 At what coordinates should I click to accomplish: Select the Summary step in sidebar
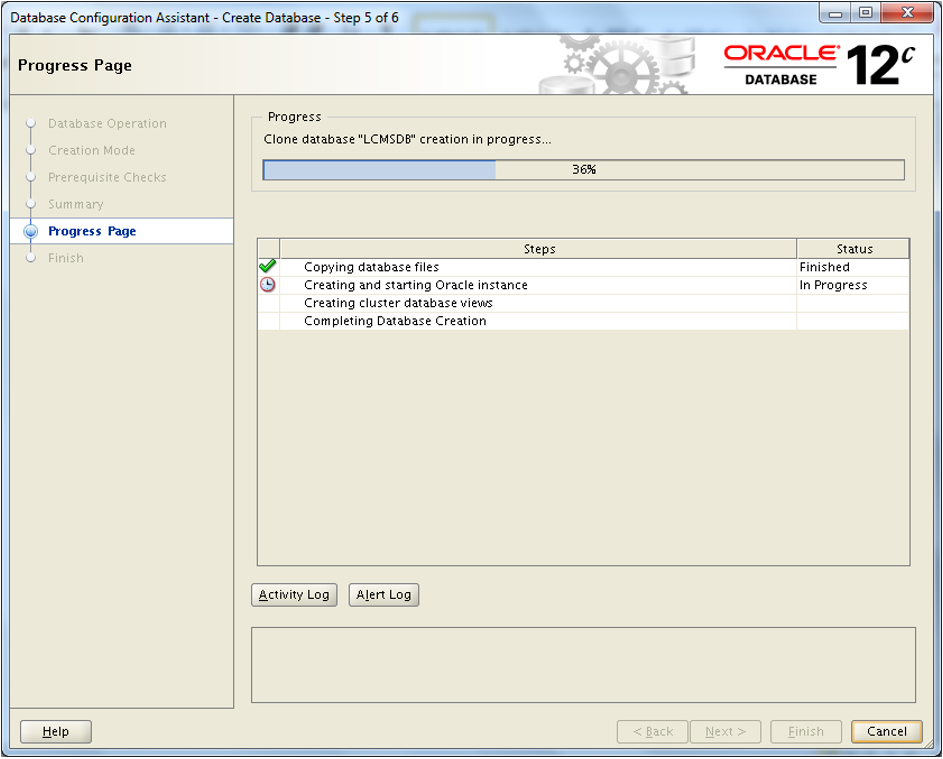tap(76, 204)
